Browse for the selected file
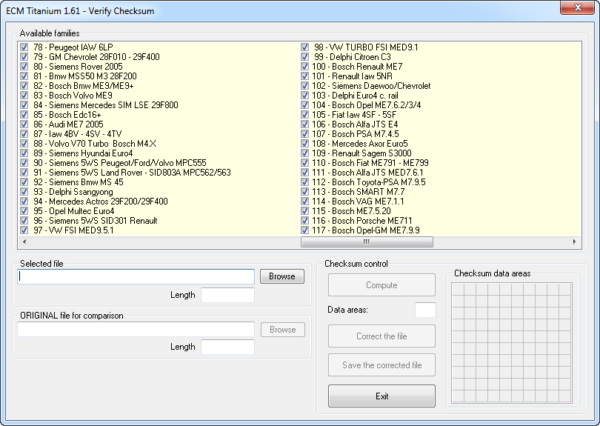This screenshot has width=600, height=426. click(x=282, y=276)
